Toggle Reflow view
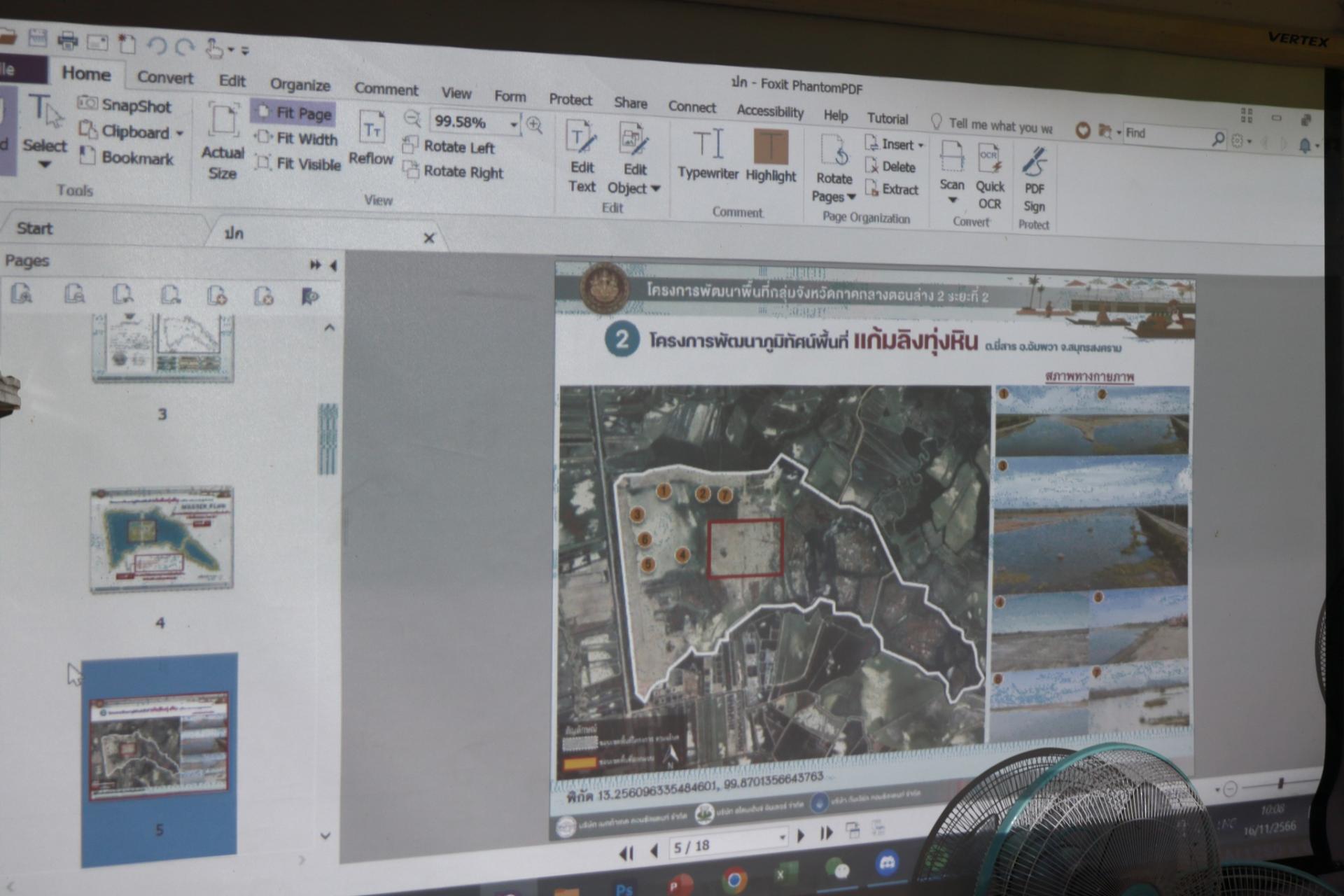Image resolution: width=1344 pixels, height=896 pixels. pos(371,139)
